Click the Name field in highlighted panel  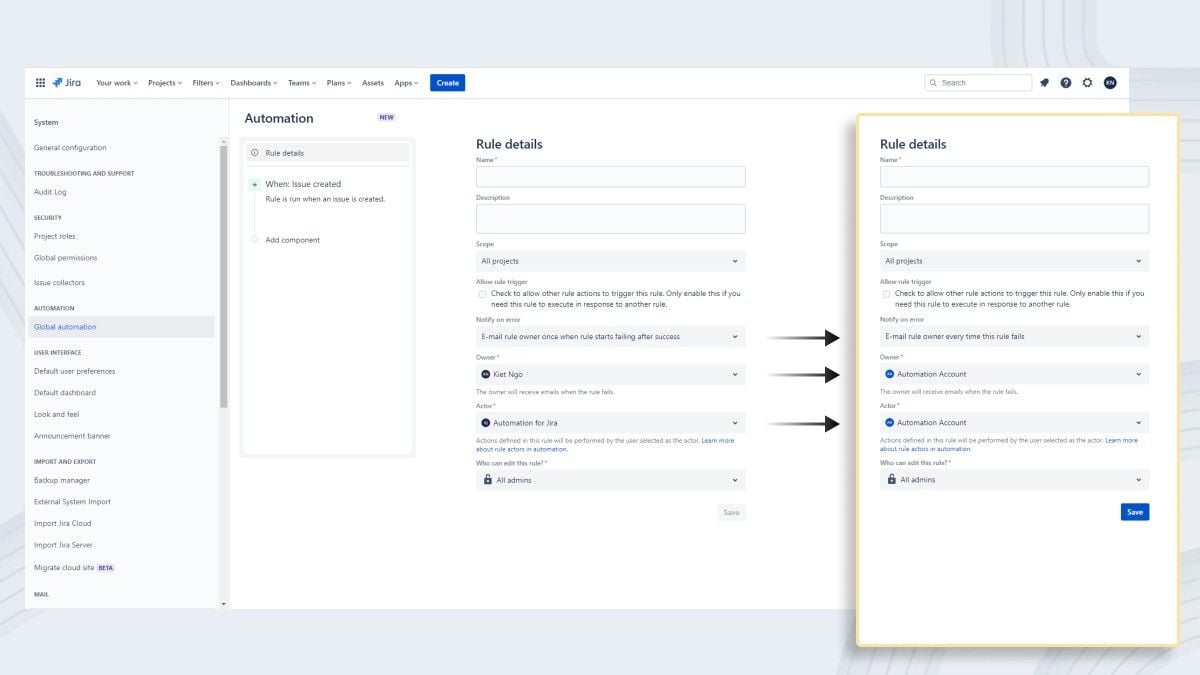pos(1014,177)
